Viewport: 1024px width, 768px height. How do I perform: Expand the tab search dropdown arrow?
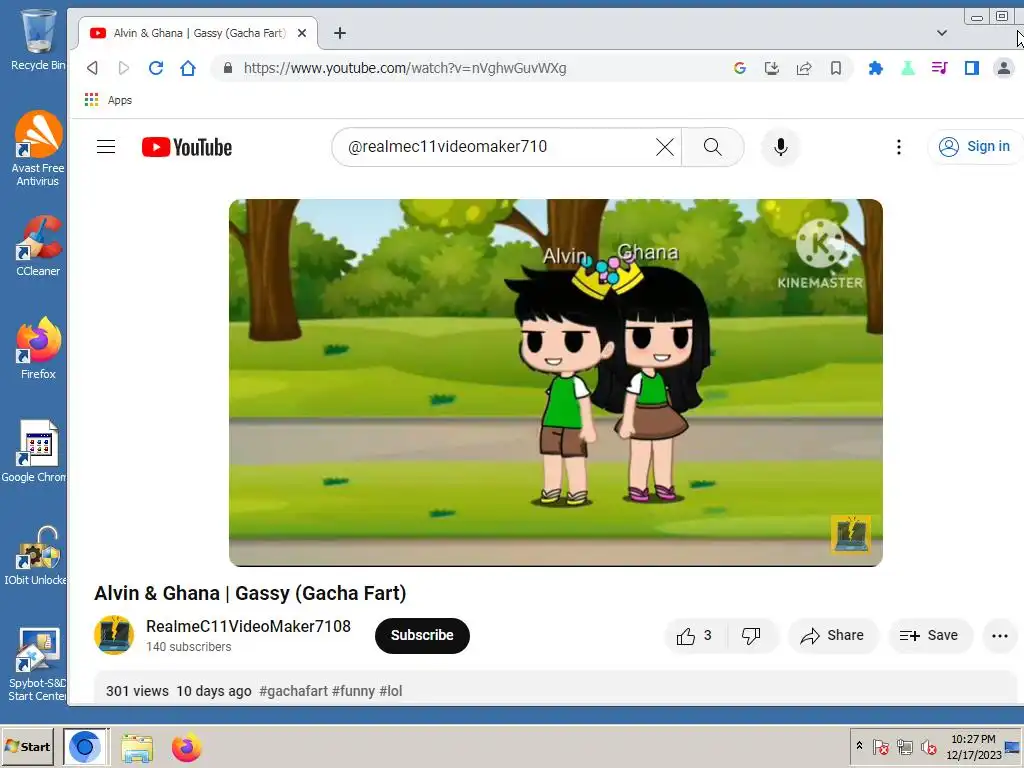(x=942, y=33)
